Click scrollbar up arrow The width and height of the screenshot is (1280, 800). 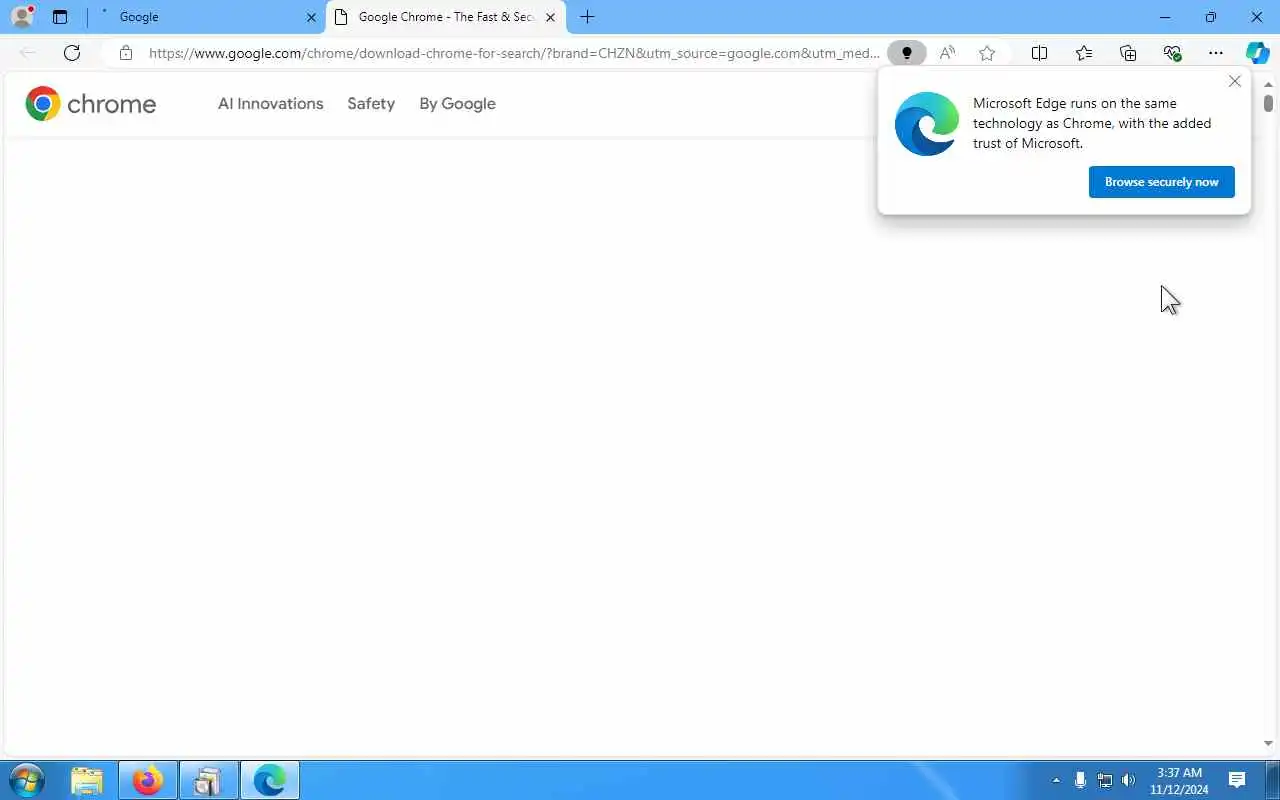coord(1268,84)
